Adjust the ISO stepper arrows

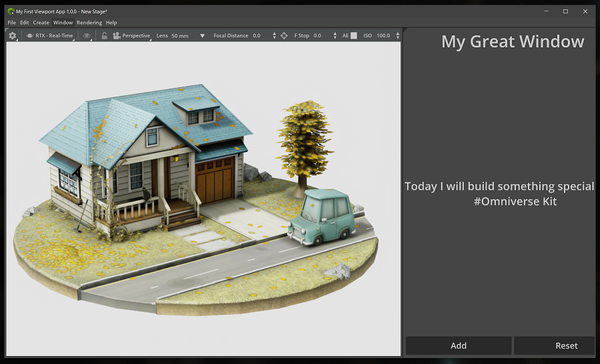click(x=398, y=36)
